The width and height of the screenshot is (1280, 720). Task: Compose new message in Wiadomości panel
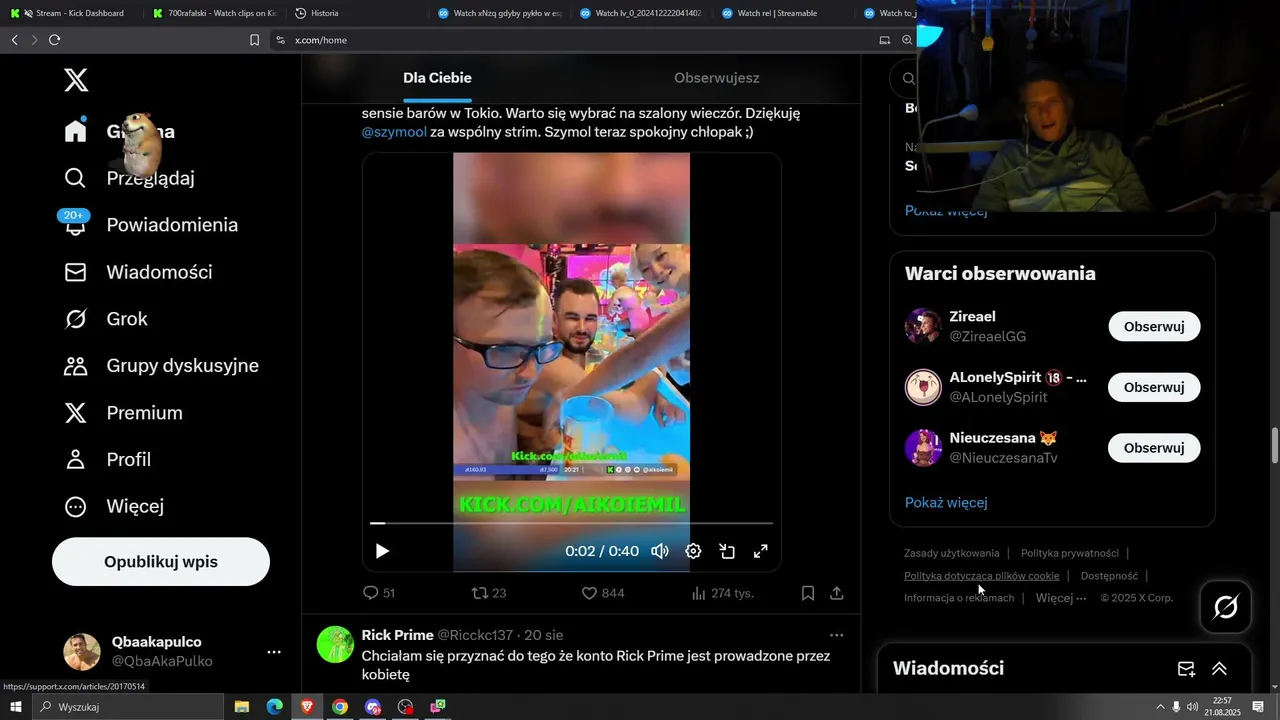(1186, 669)
